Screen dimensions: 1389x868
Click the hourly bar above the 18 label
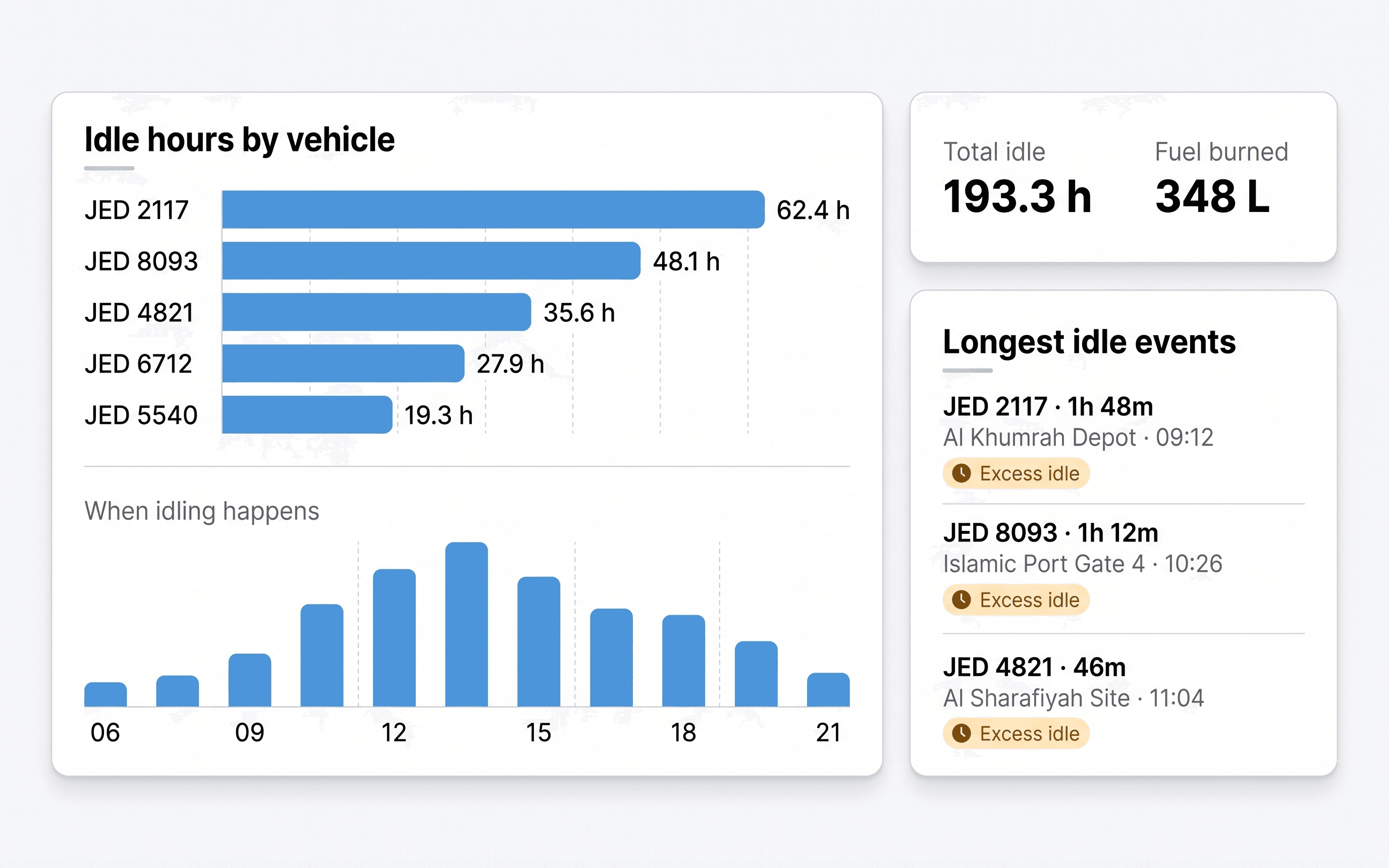coord(683,661)
